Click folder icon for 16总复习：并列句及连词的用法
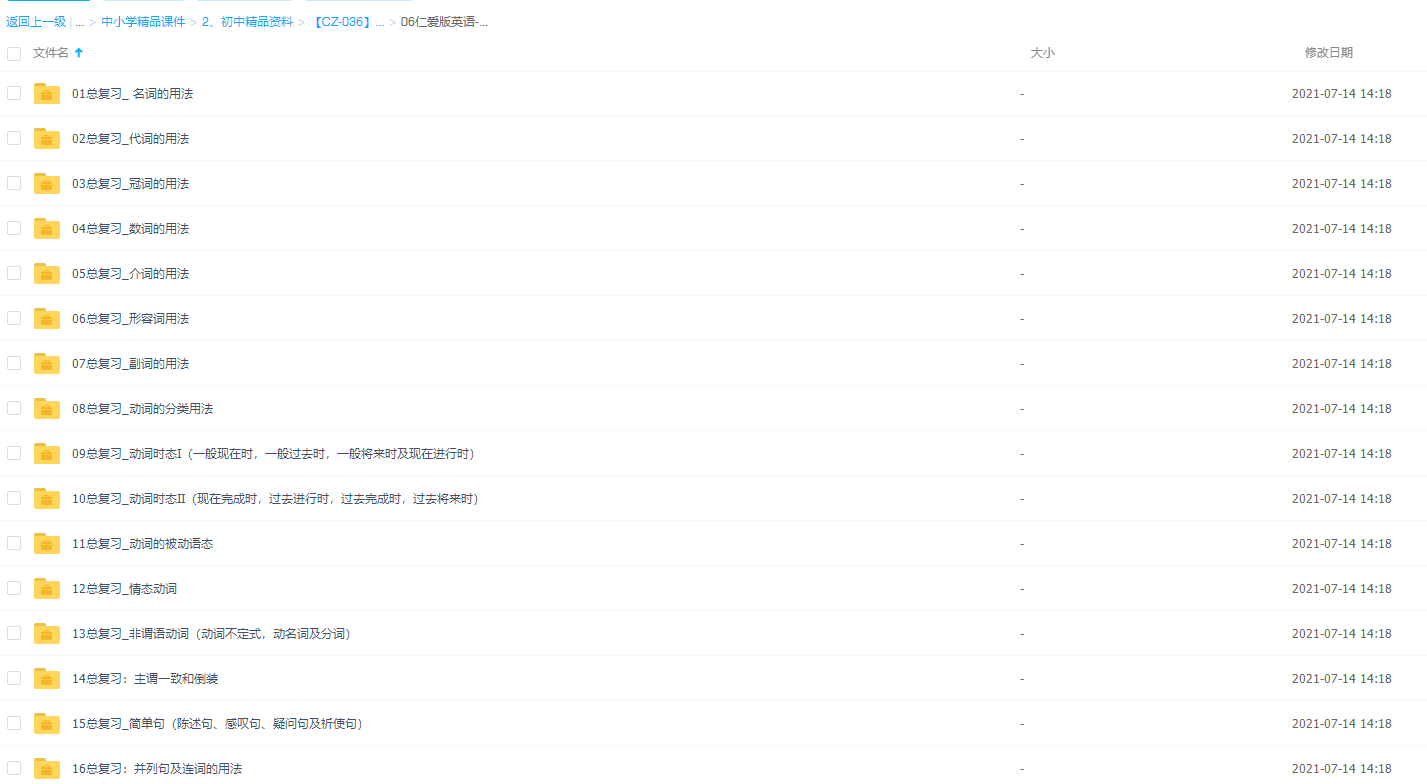1427x784 pixels. click(47, 768)
